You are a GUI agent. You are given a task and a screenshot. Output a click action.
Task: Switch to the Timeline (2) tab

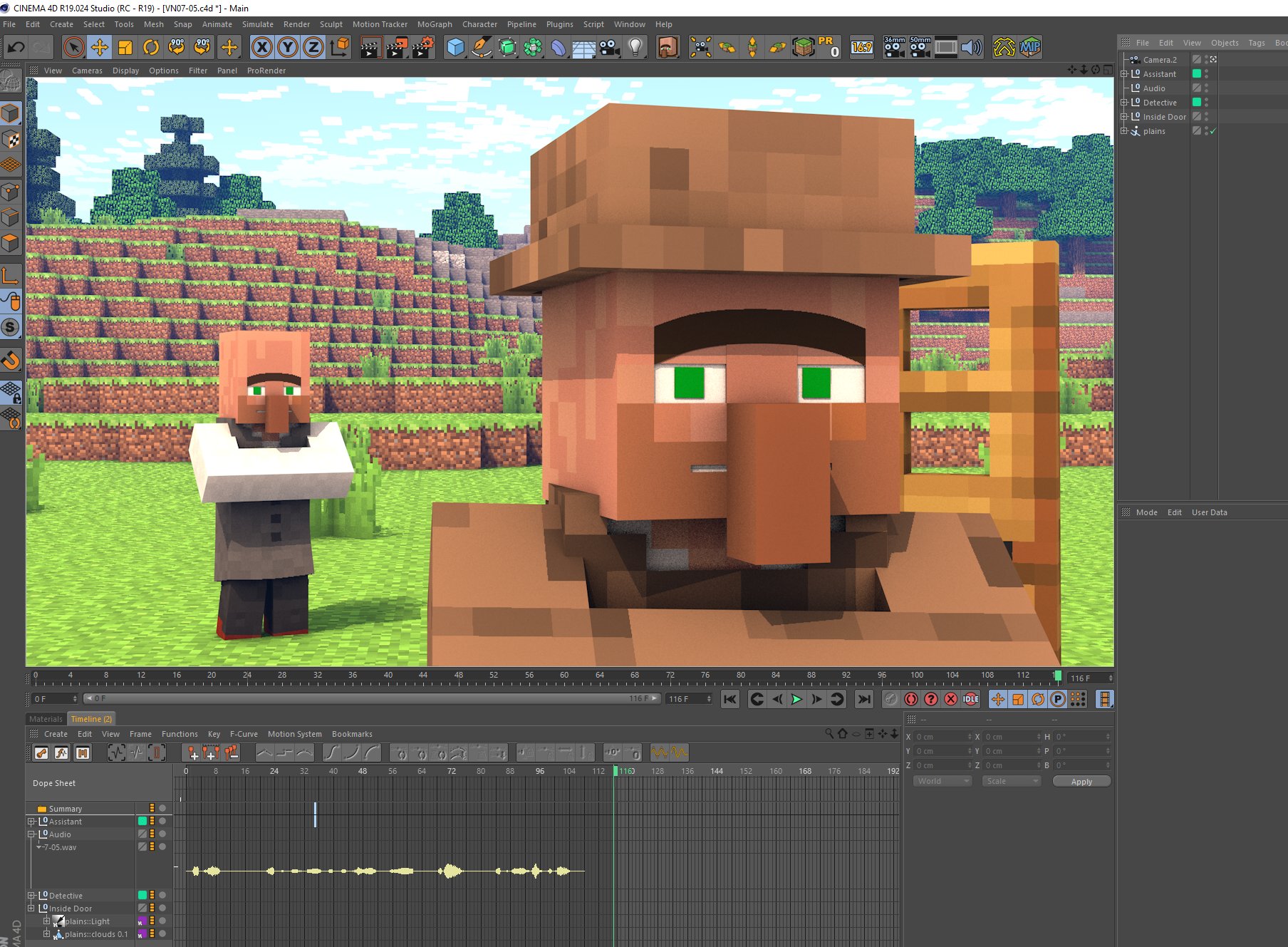pyautogui.click(x=91, y=719)
